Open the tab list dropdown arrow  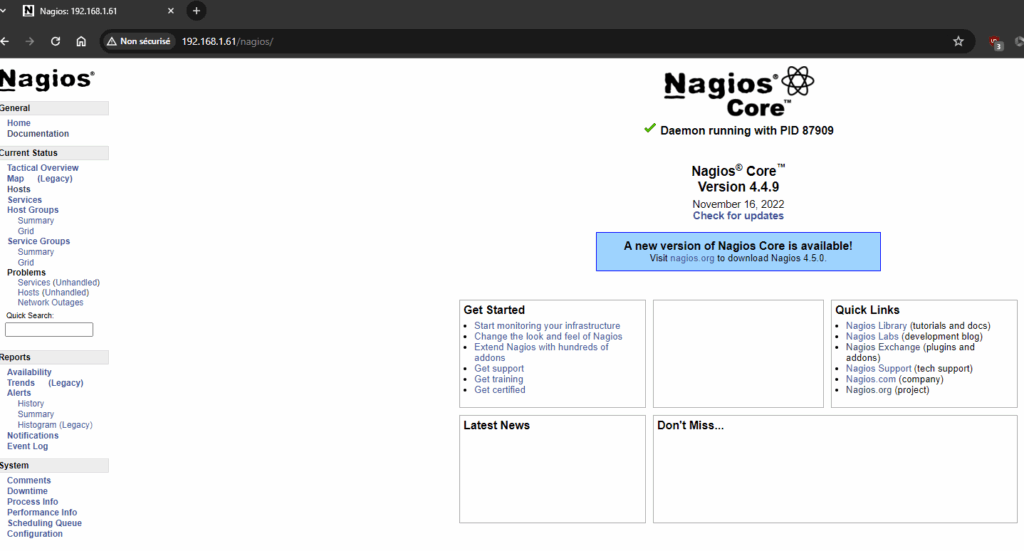[x=5, y=11]
